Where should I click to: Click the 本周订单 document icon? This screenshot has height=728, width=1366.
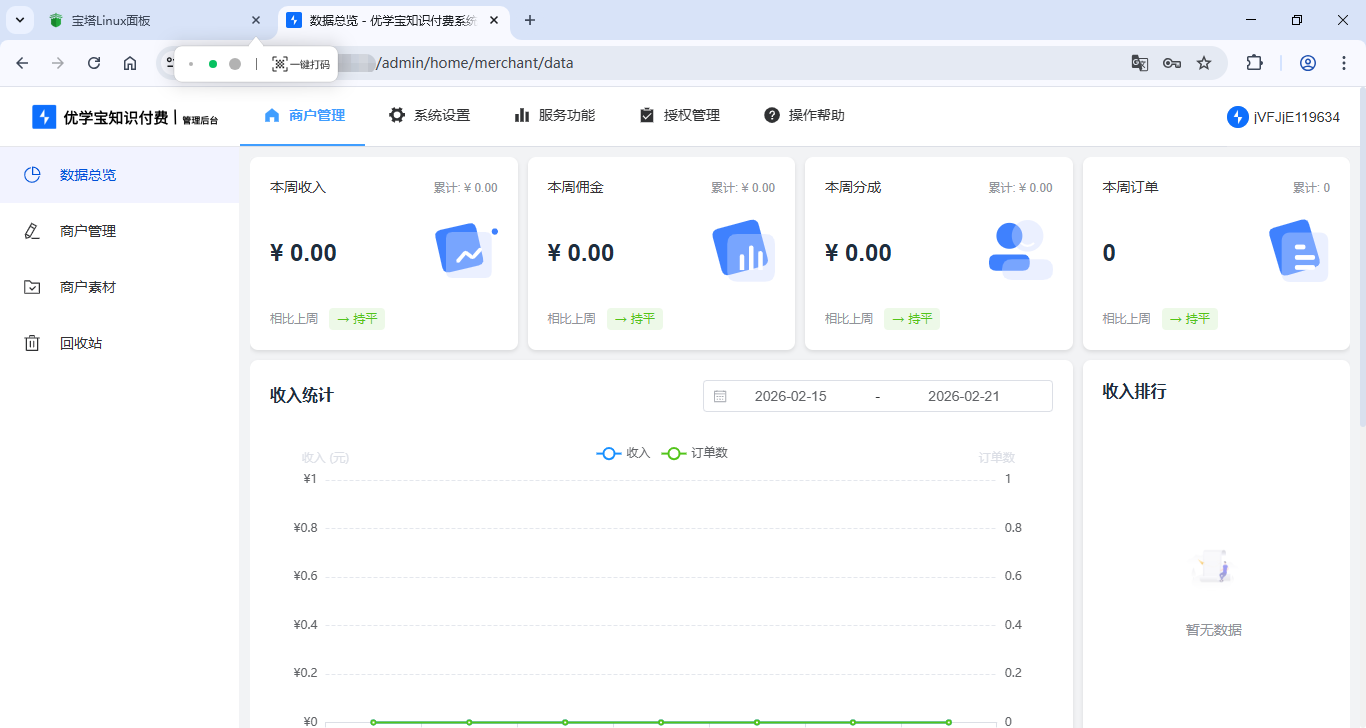point(1298,250)
